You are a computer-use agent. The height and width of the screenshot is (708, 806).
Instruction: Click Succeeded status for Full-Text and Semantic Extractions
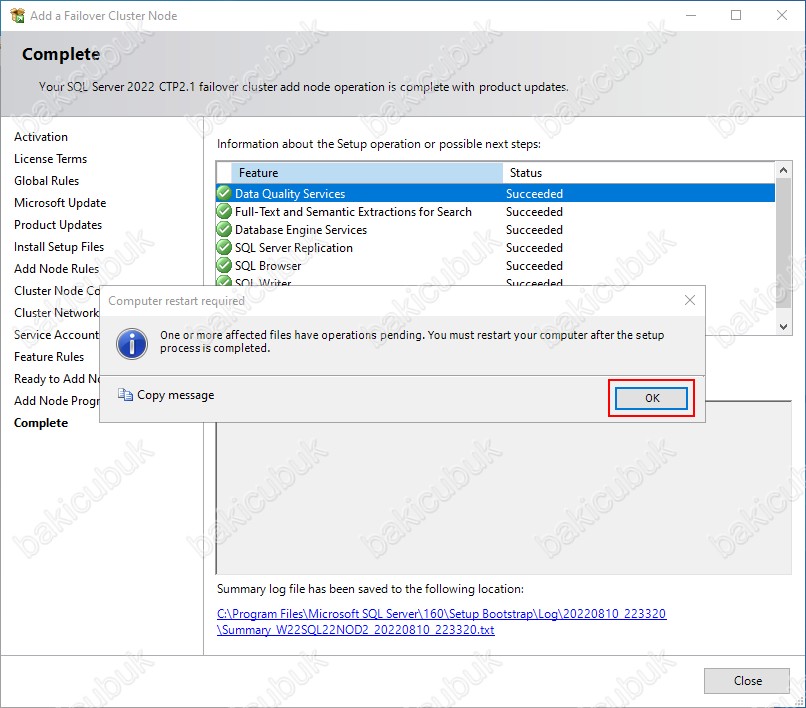534,212
